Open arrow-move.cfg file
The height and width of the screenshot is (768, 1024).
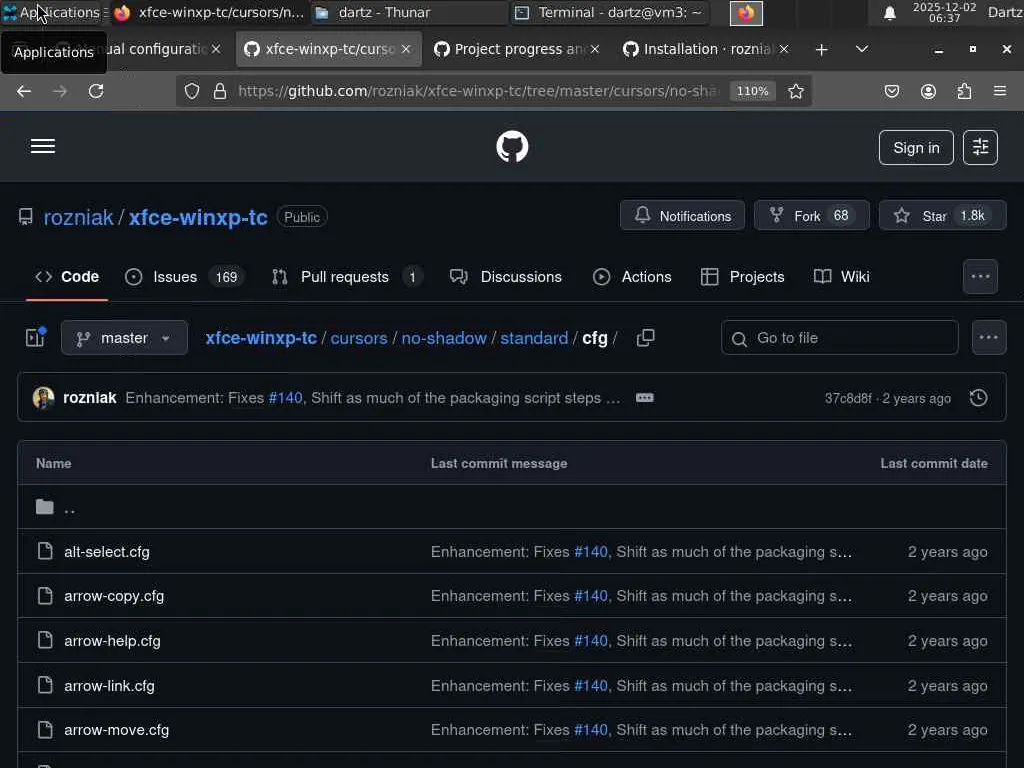click(x=116, y=730)
